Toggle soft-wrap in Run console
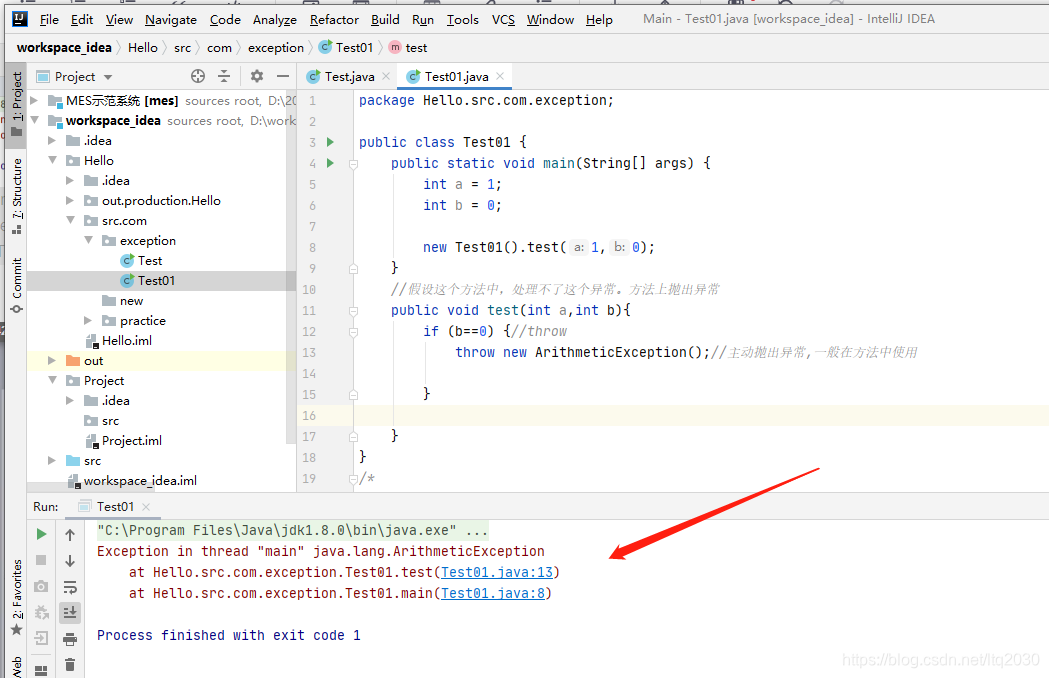 [x=70, y=587]
